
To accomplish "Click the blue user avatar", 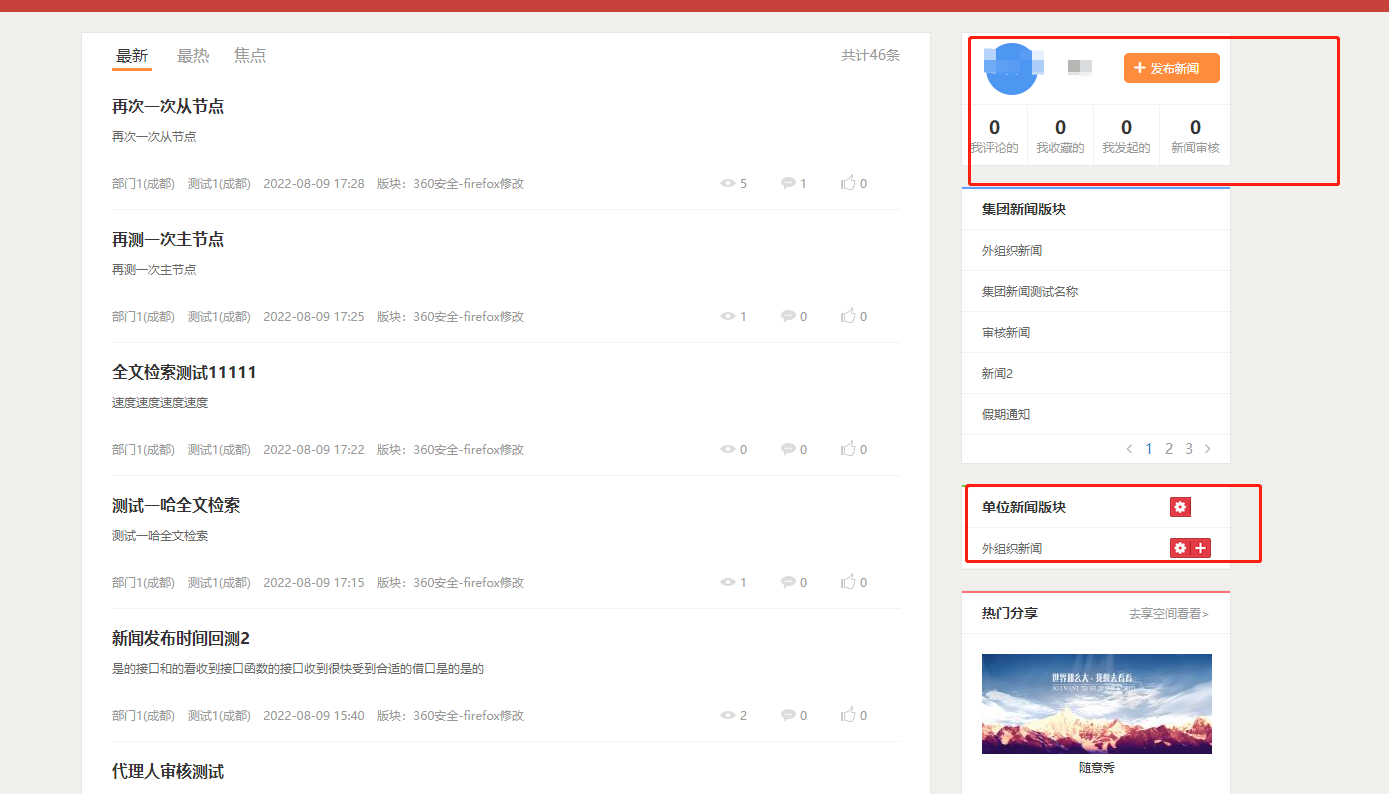I will [x=1013, y=69].
